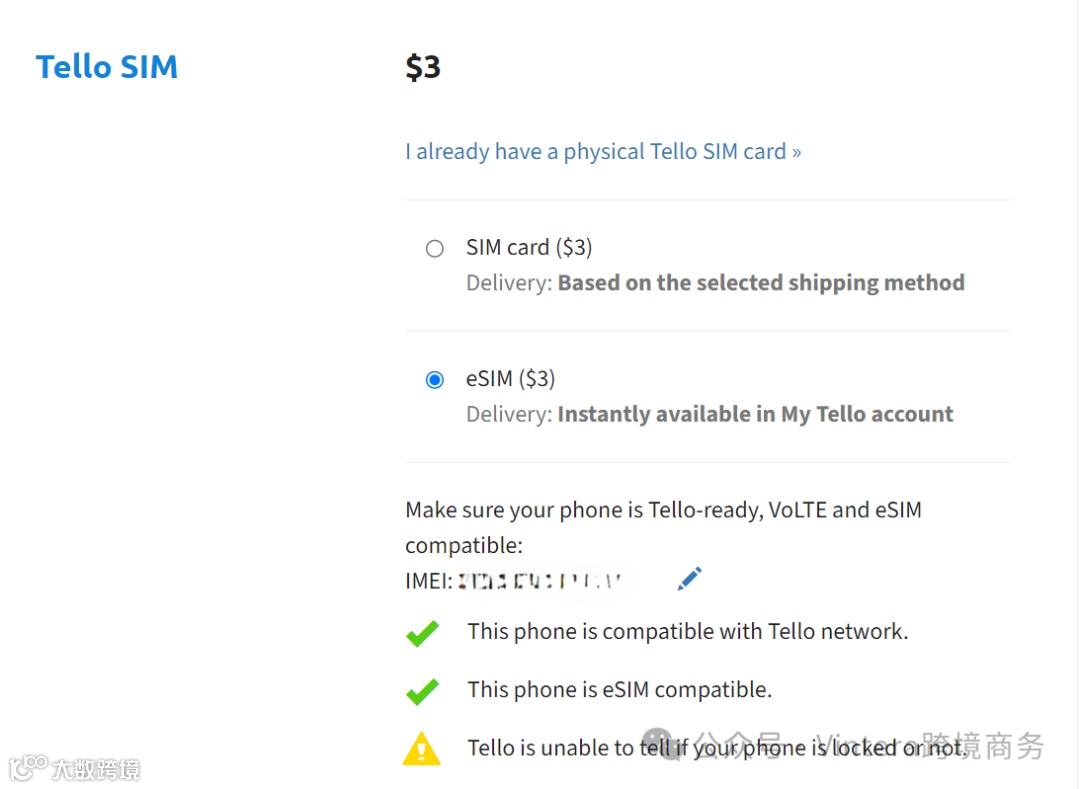Image resolution: width=1080 pixels, height=789 pixels.
Task: Click 'Based on the selected shipping method' text
Action: click(x=761, y=283)
